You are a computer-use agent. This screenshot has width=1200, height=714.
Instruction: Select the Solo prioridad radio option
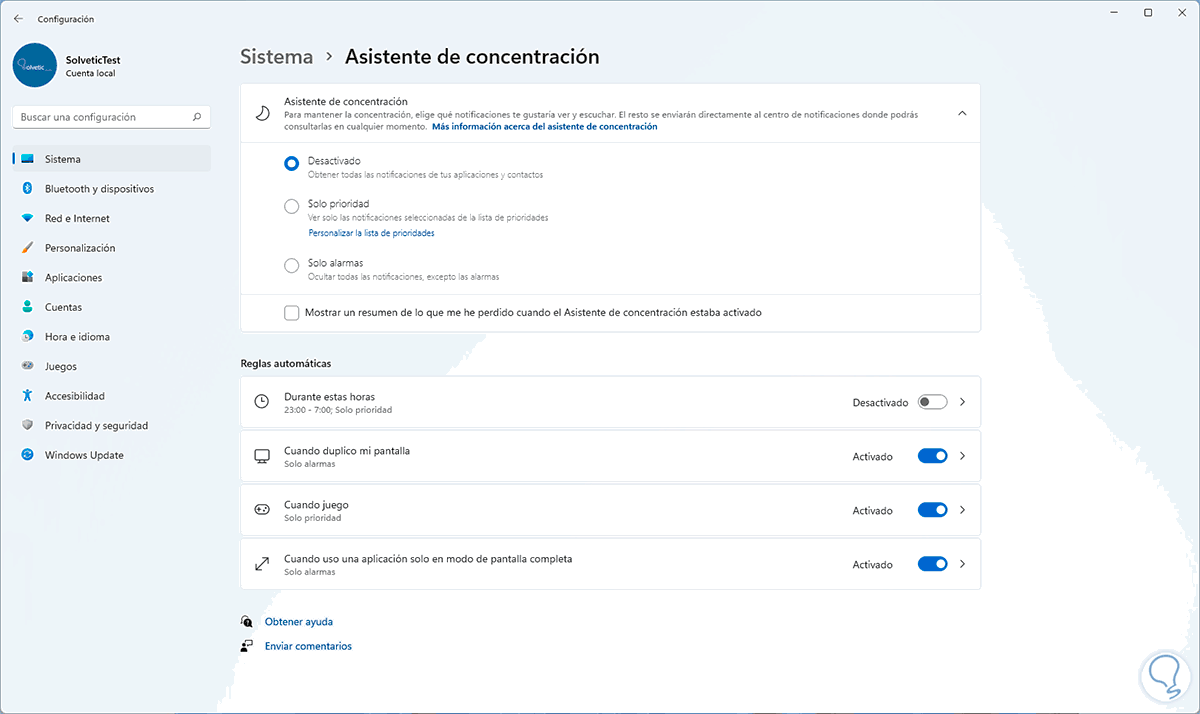[x=292, y=206]
